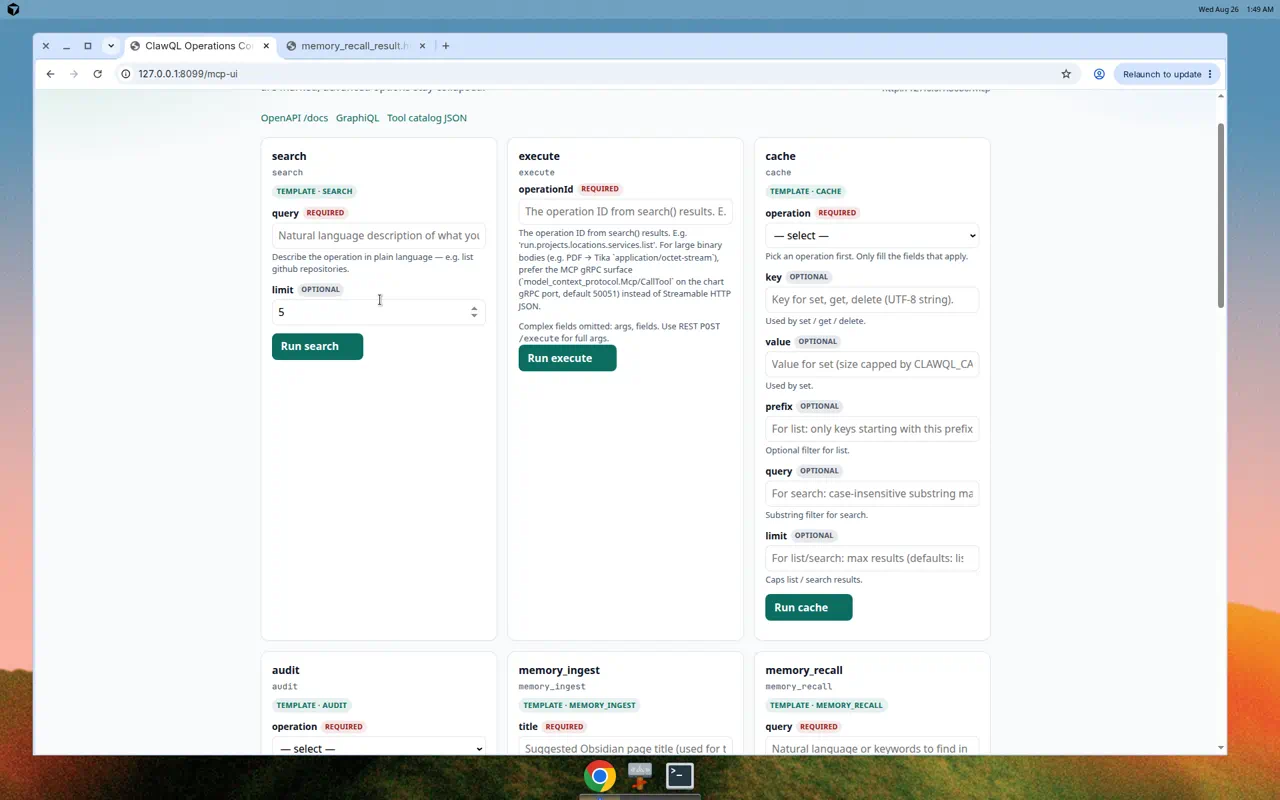1280x800 pixels.
Task: Focus the cache prefix input field
Action: (872, 429)
